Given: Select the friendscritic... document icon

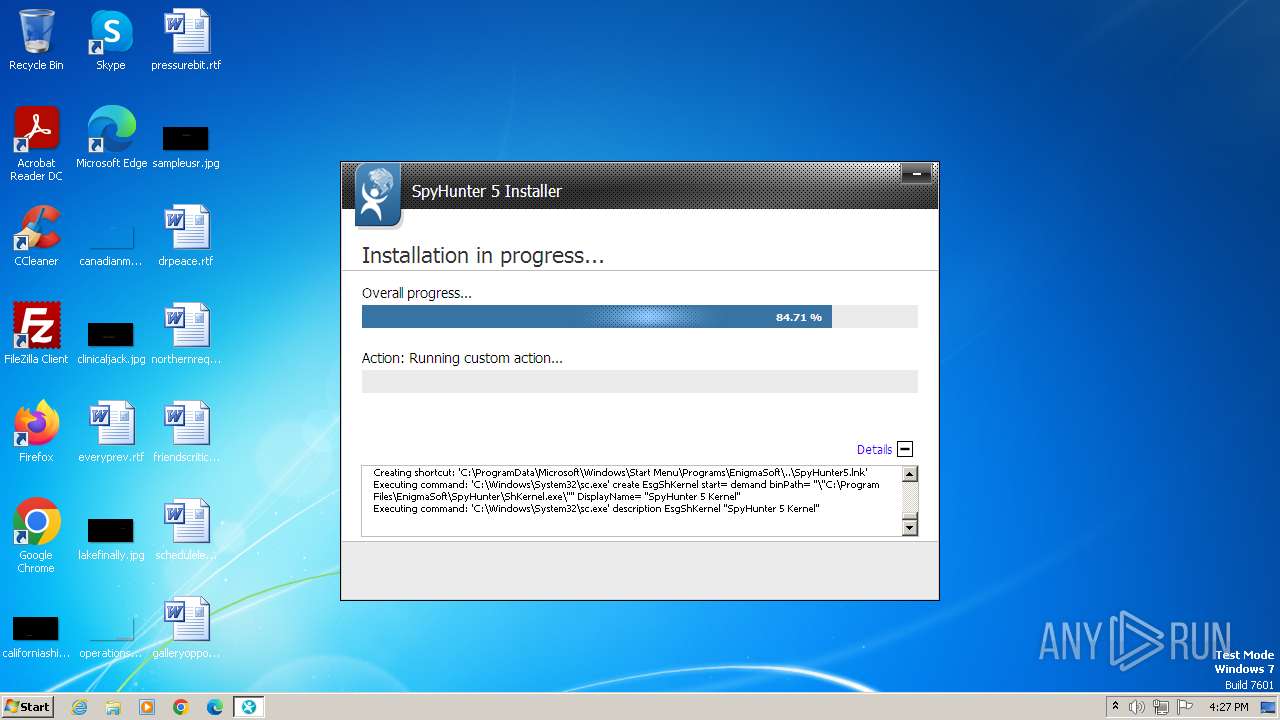Looking at the screenshot, I should pyautogui.click(x=186, y=431).
